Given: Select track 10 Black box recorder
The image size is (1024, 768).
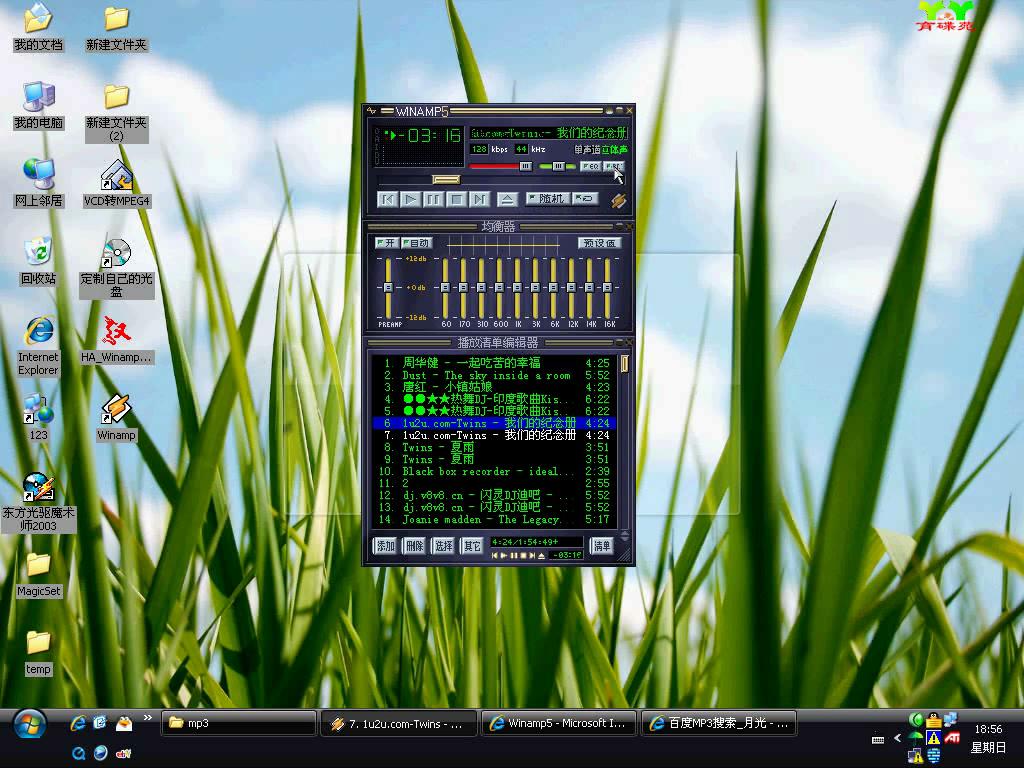Looking at the screenshot, I should point(494,472).
